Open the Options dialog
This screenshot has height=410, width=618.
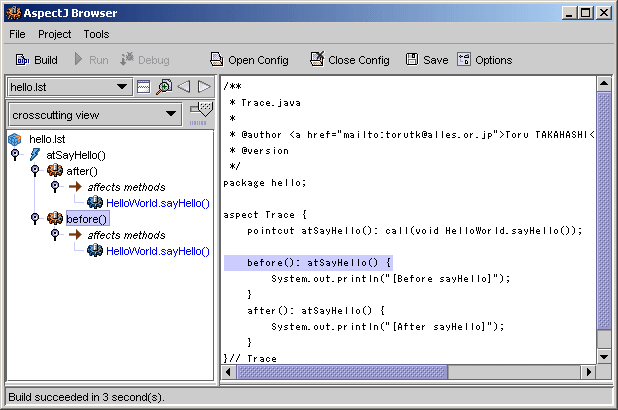click(485, 60)
